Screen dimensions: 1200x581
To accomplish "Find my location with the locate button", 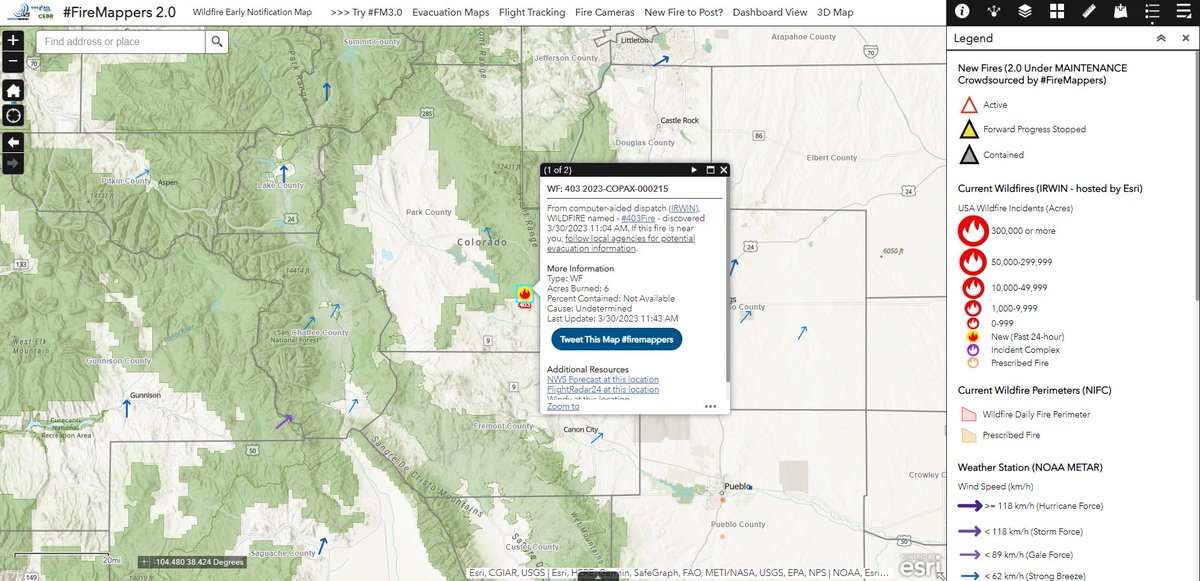I will [13, 116].
